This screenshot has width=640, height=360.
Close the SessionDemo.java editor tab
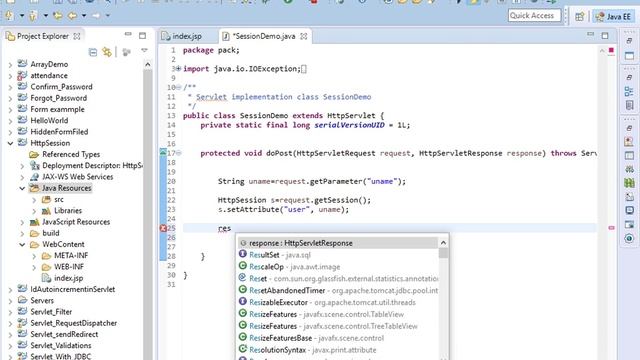tap(304, 36)
